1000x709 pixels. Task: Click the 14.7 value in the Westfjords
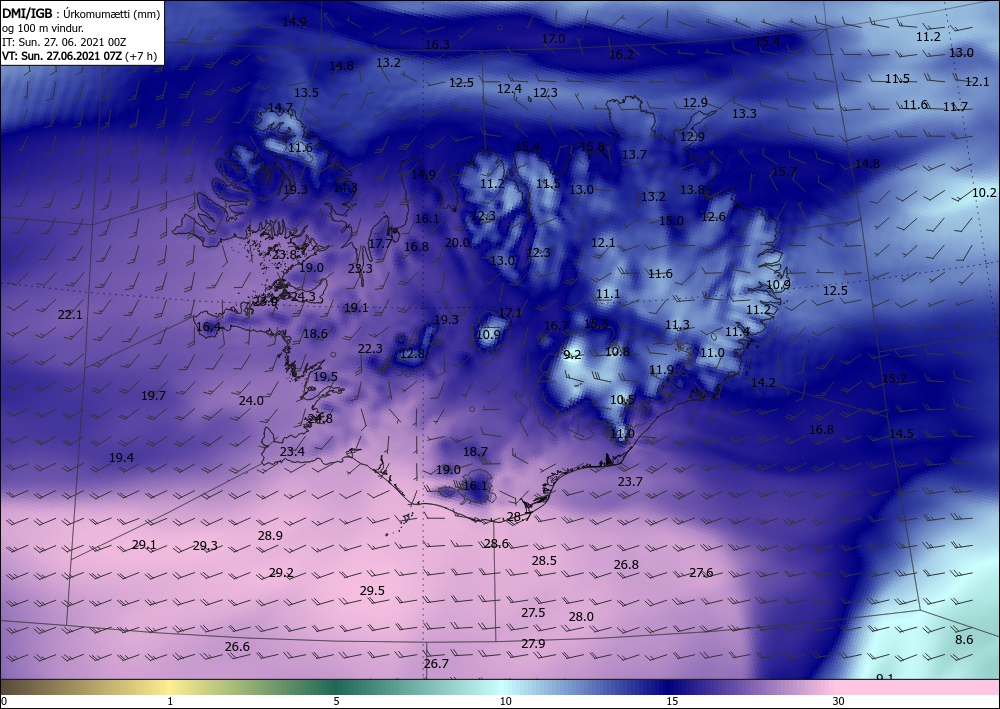pyautogui.click(x=280, y=108)
